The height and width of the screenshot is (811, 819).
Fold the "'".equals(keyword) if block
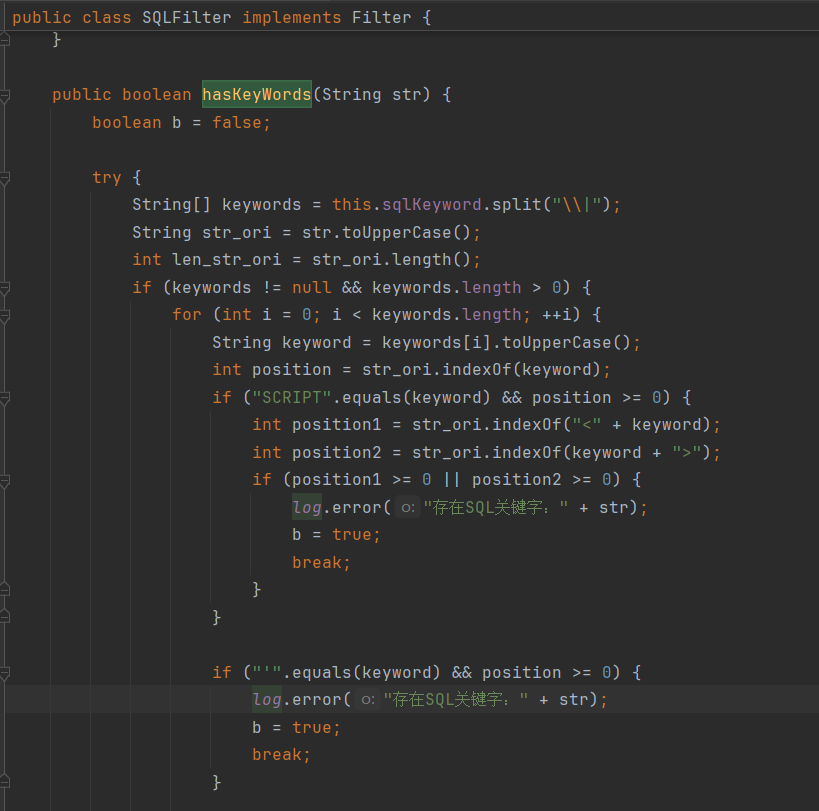pos(5,674)
